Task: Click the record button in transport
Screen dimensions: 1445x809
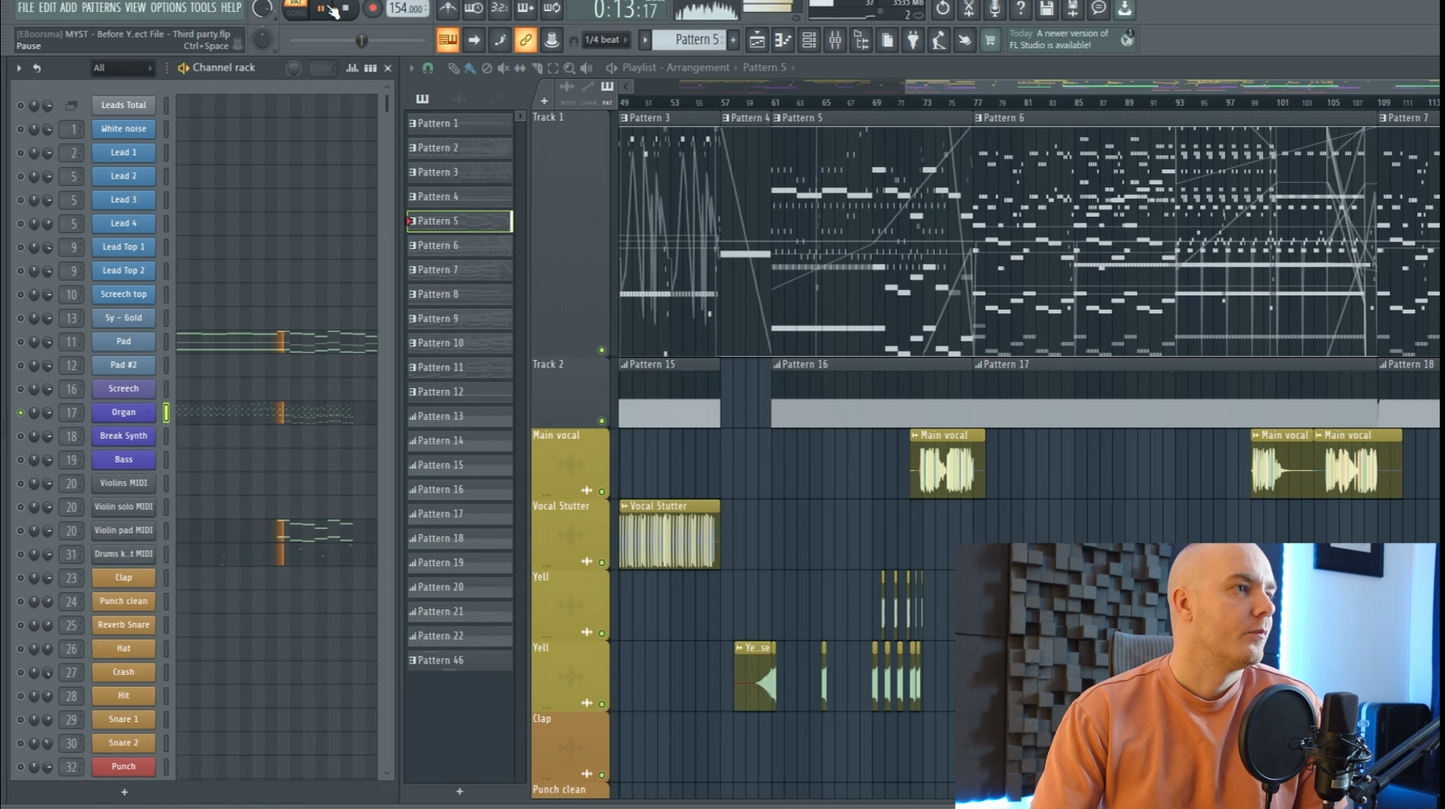Action: [x=372, y=9]
